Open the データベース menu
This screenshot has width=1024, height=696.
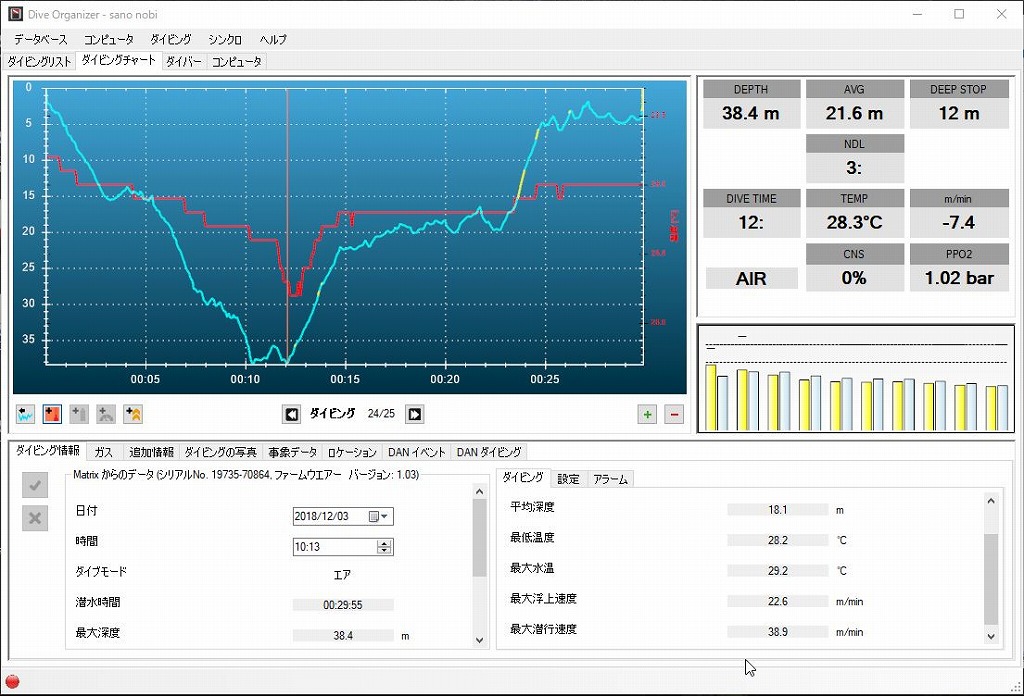[x=41, y=40]
